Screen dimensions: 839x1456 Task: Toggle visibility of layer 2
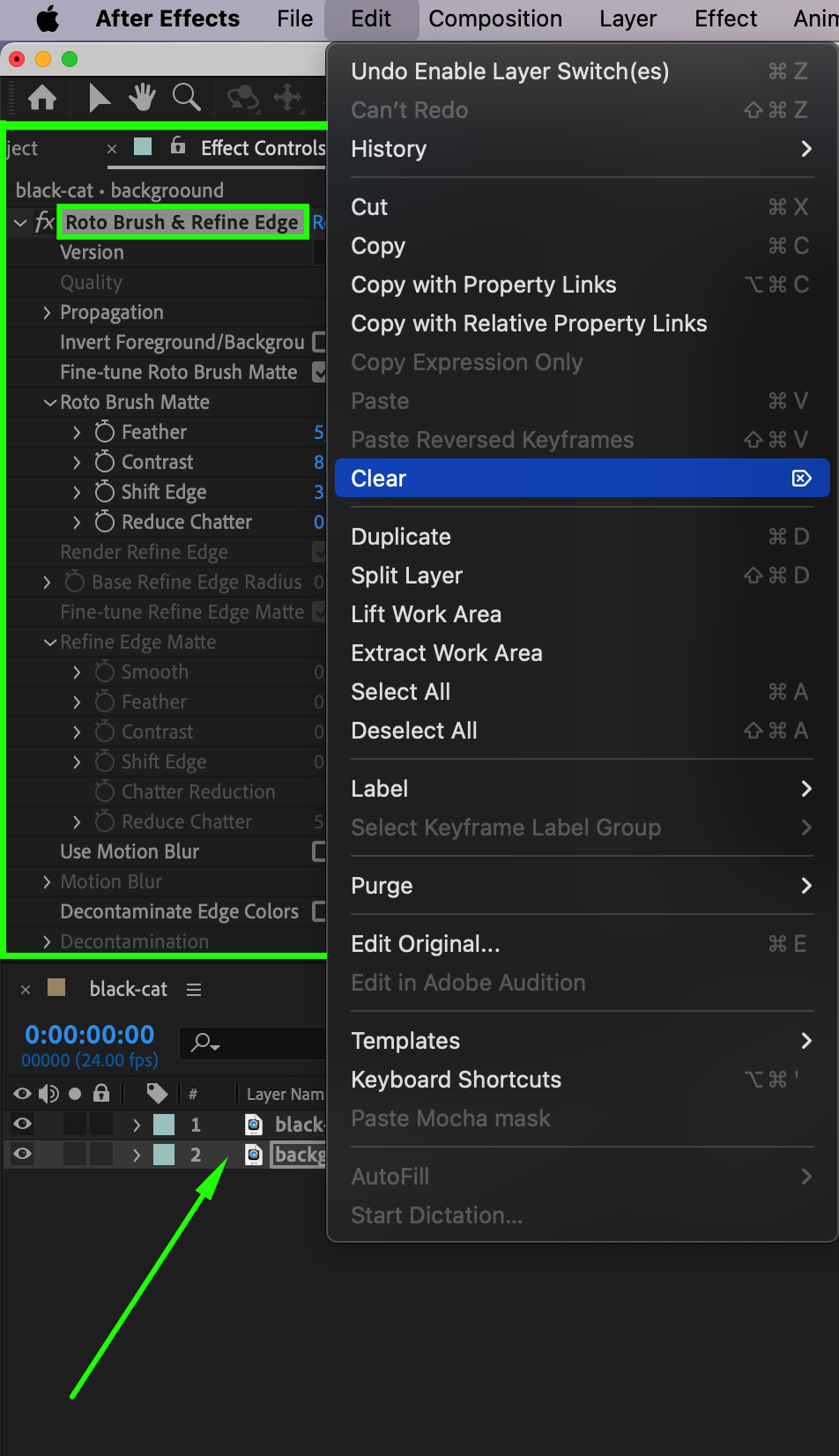click(x=22, y=1154)
